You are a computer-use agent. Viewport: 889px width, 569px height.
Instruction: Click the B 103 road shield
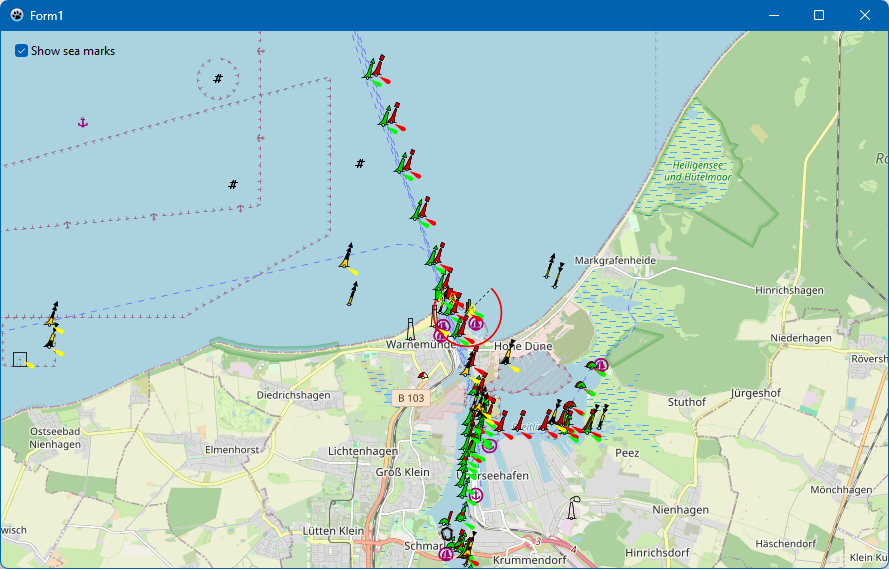pyautogui.click(x=411, y=398)
